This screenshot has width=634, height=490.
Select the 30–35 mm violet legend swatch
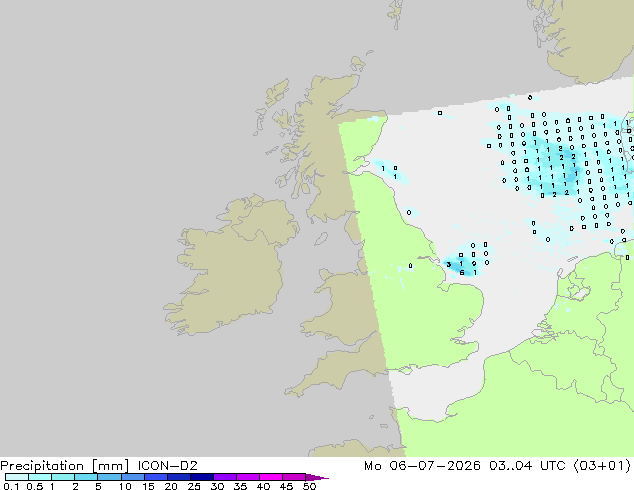pyautogui.click(x=224, y=477)
